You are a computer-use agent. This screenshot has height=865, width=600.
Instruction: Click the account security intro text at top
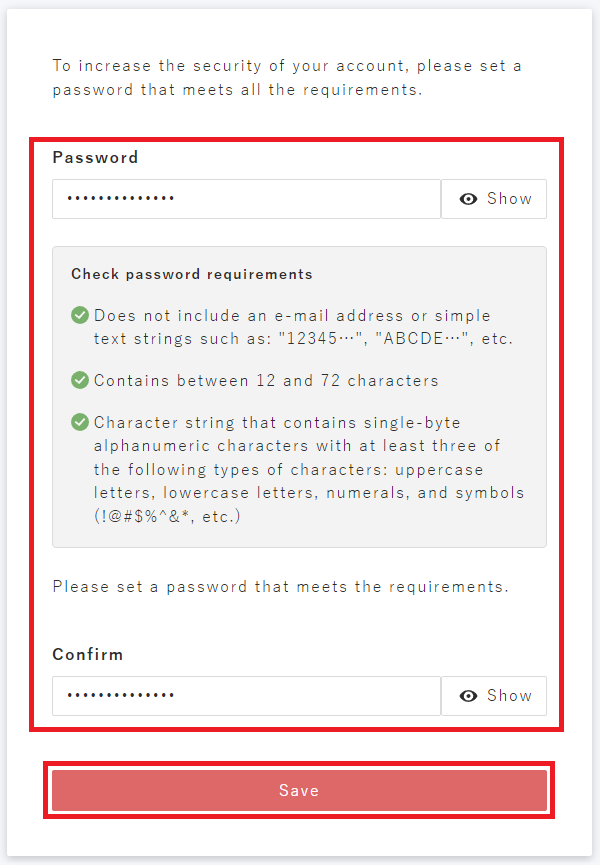point(287,78)
